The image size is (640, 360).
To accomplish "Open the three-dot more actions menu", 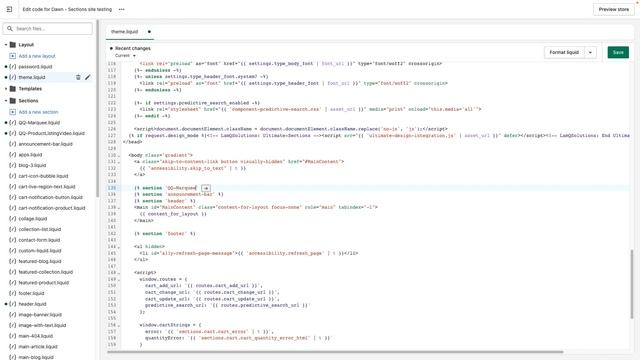I will tap(122, 9).
